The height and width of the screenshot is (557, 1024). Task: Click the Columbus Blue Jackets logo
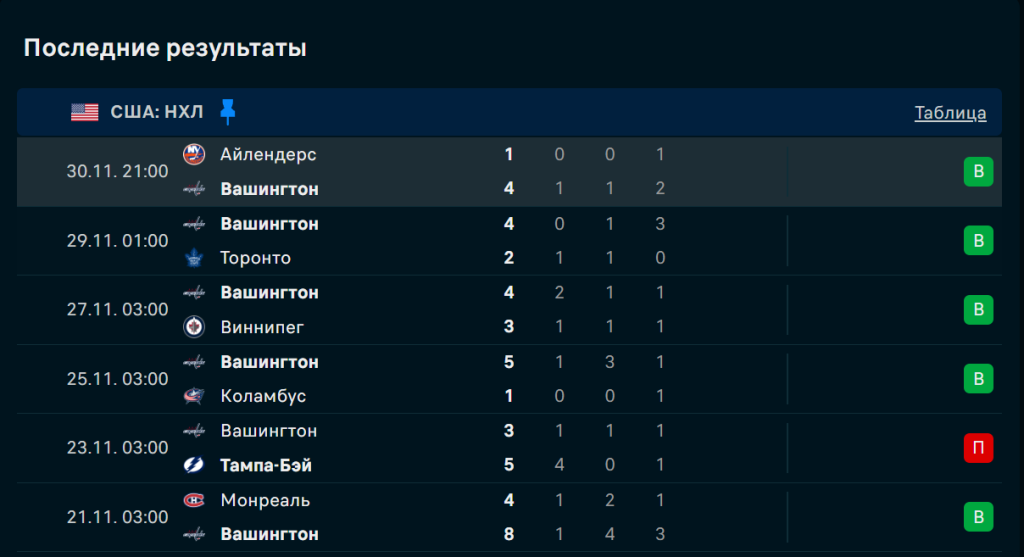click(x=194, y=396)
